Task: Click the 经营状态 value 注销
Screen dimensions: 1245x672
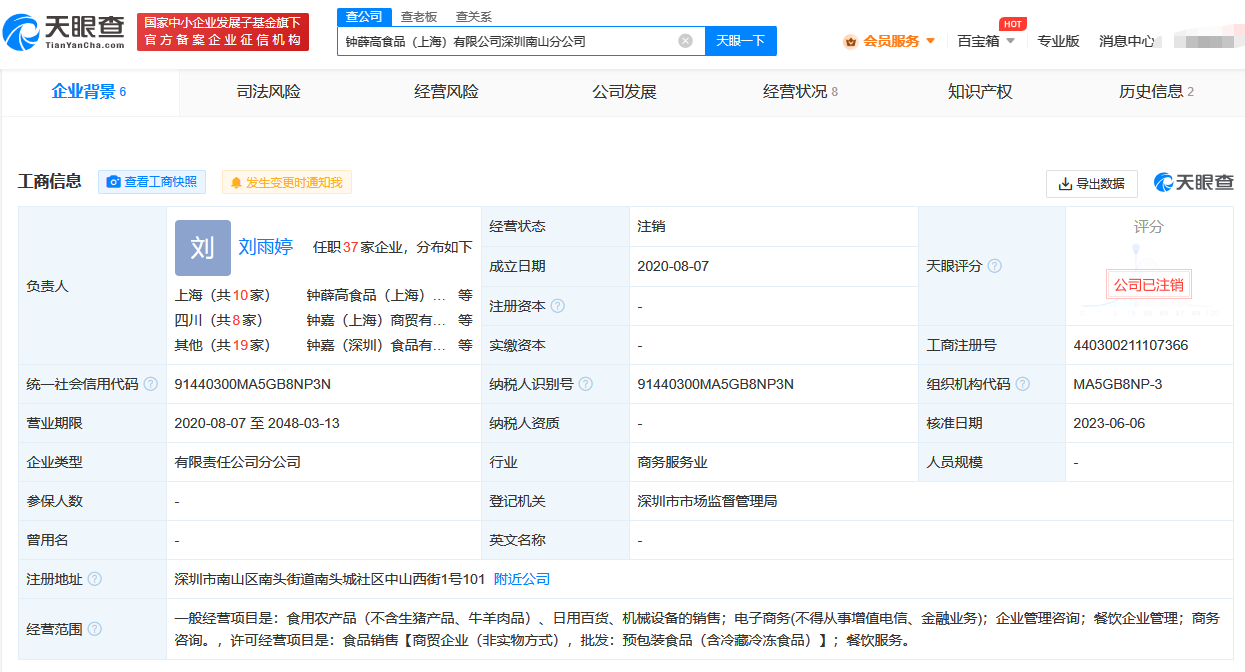Action: click(651, 226)
